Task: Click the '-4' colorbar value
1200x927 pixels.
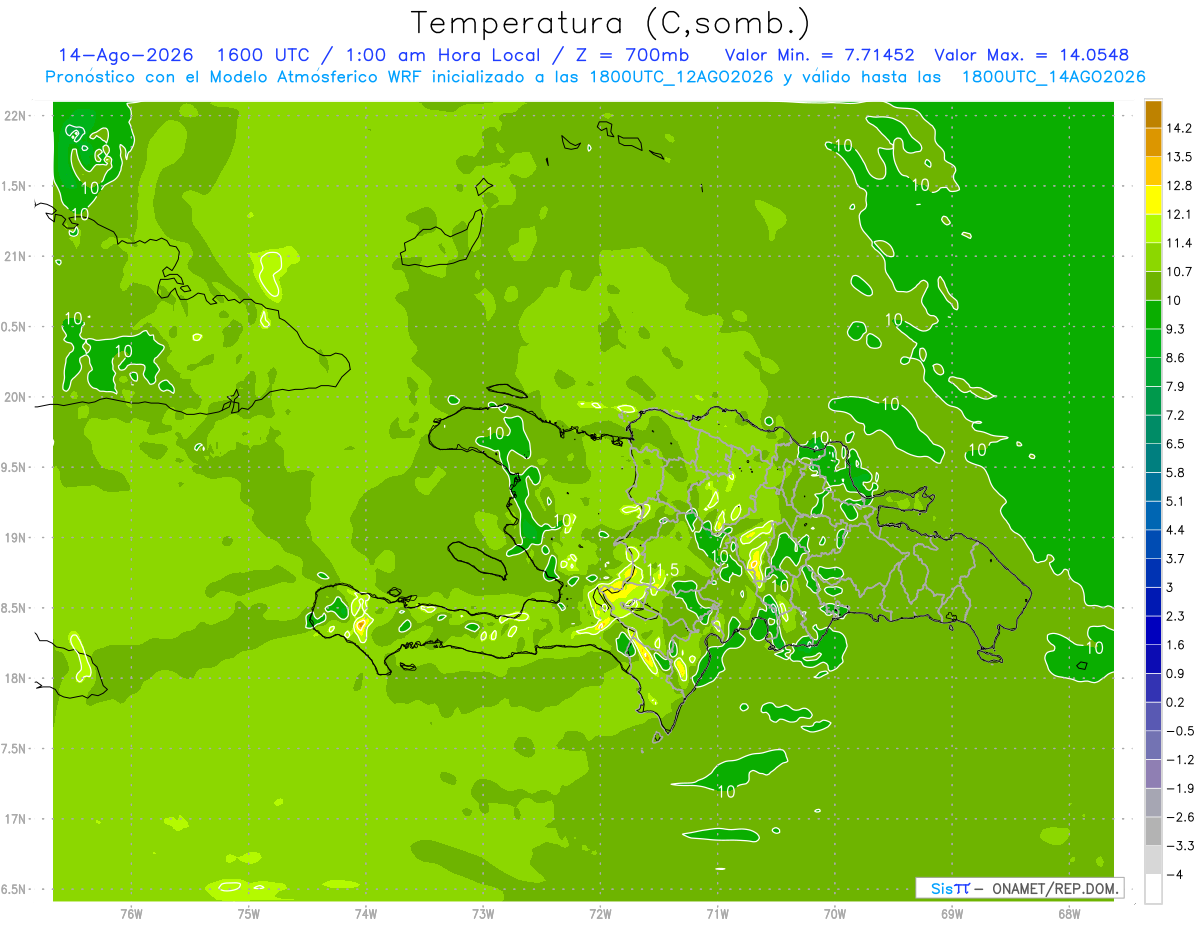Action: click(1175, 874)
